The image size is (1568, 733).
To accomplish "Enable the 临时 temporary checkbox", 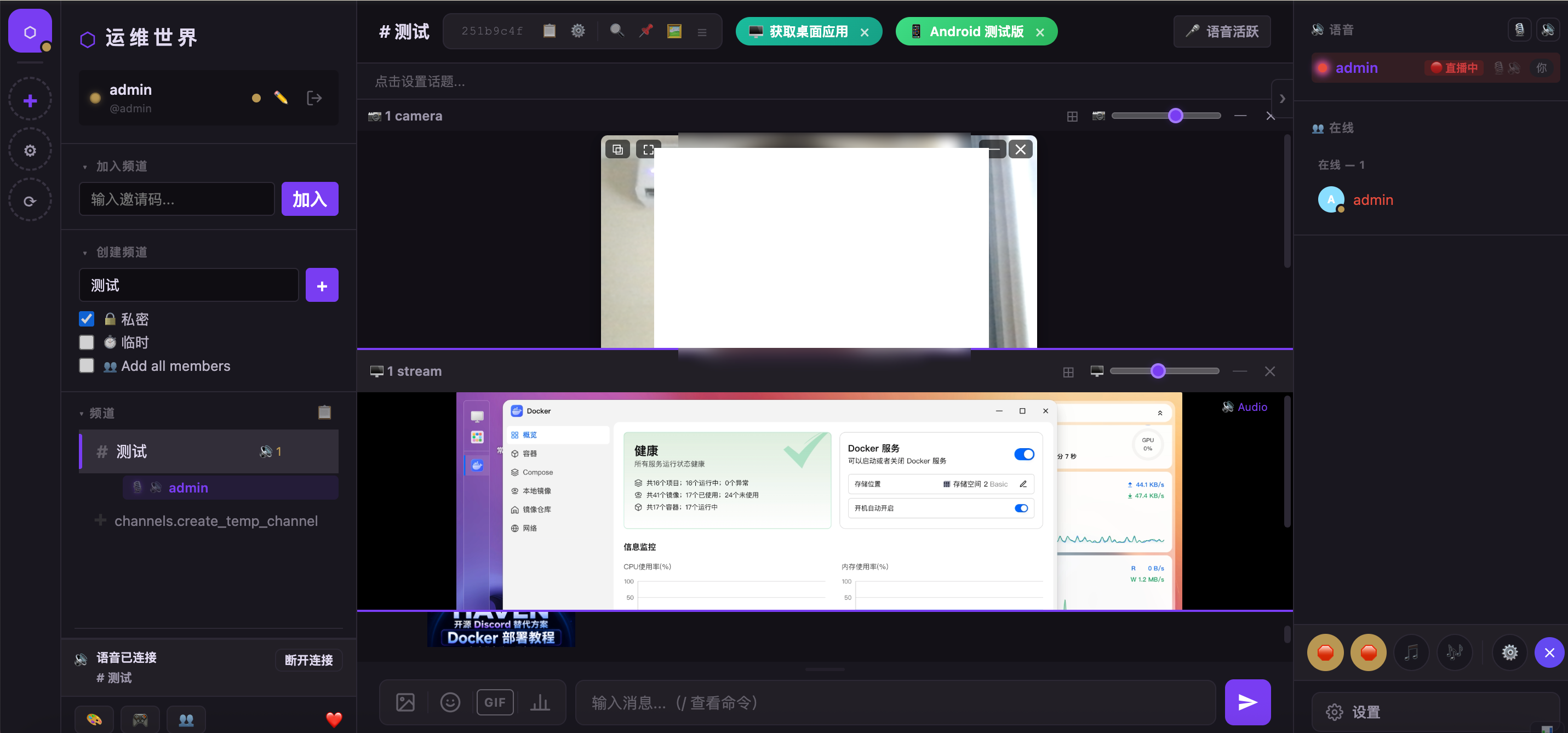I will [87, 342].
